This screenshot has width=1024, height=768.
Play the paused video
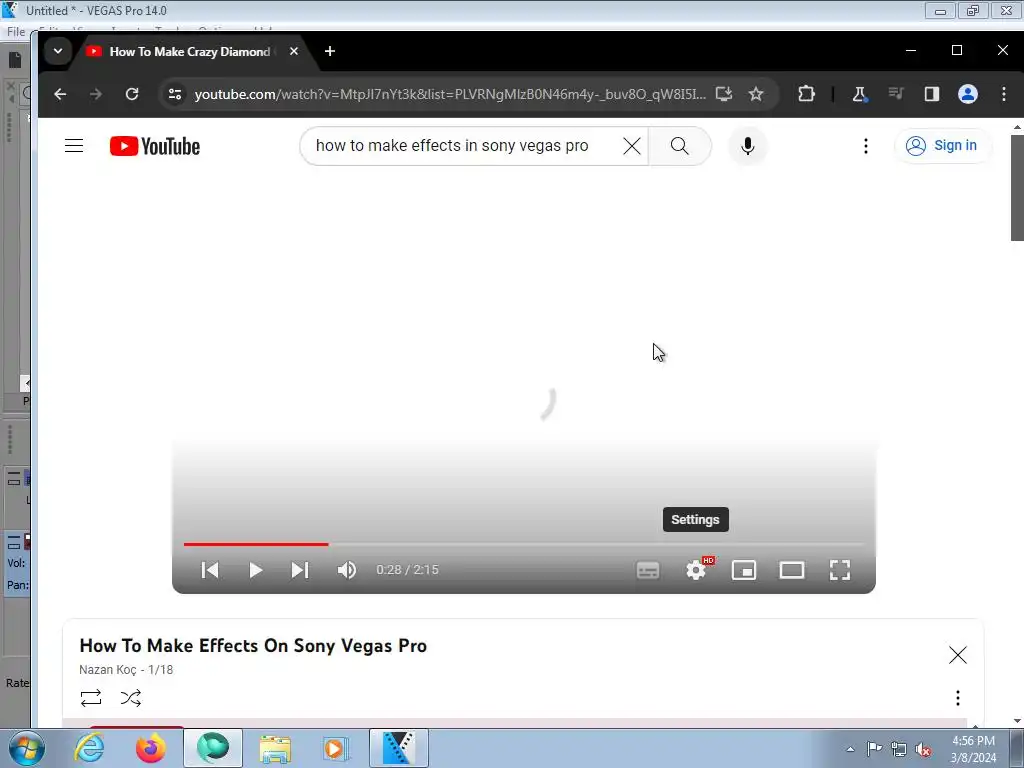point(255,570)
